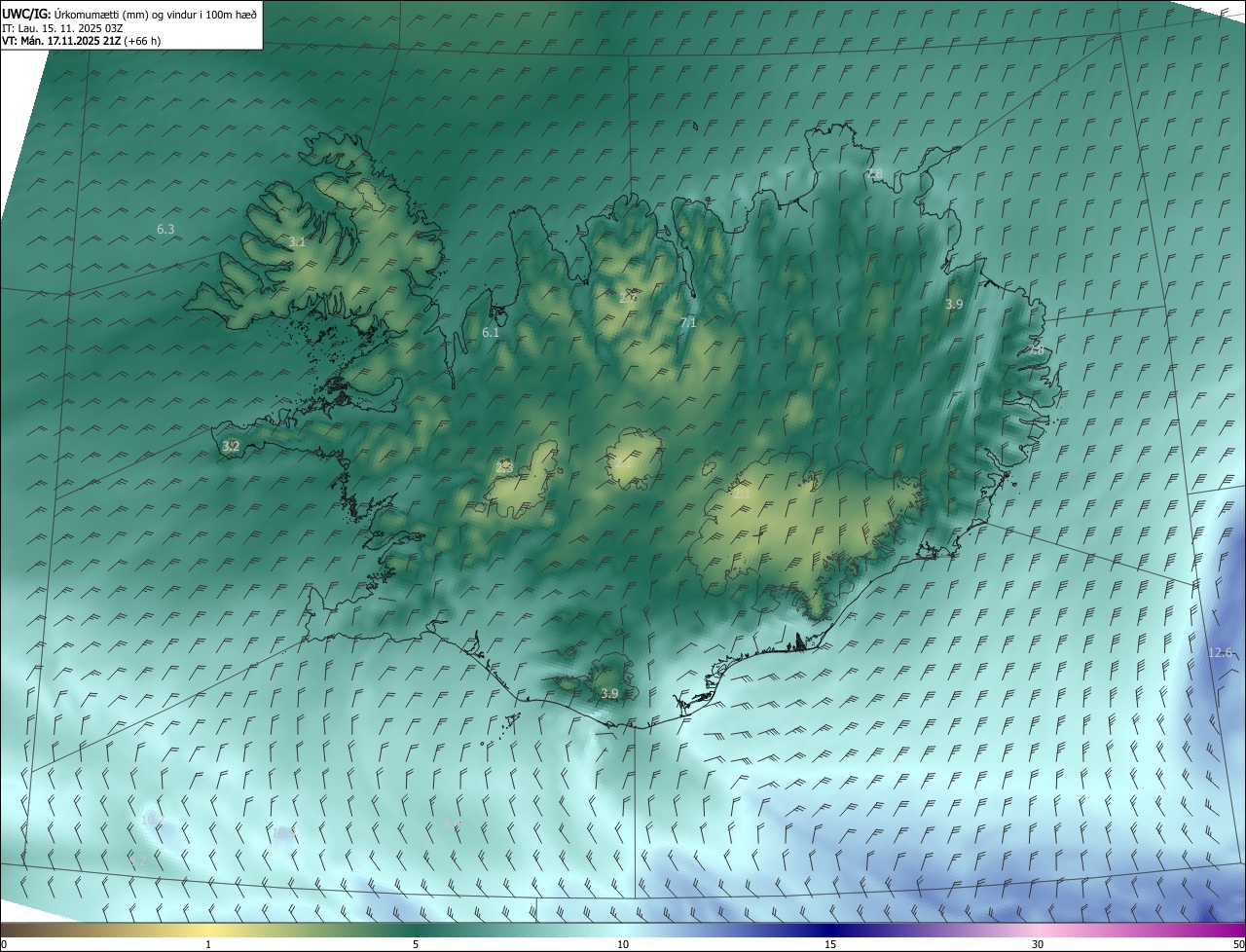The height and width of the screenshot is (952, 1246).
Task: Click the '0' tick label of the colour scale
Action: click(4, 944)
